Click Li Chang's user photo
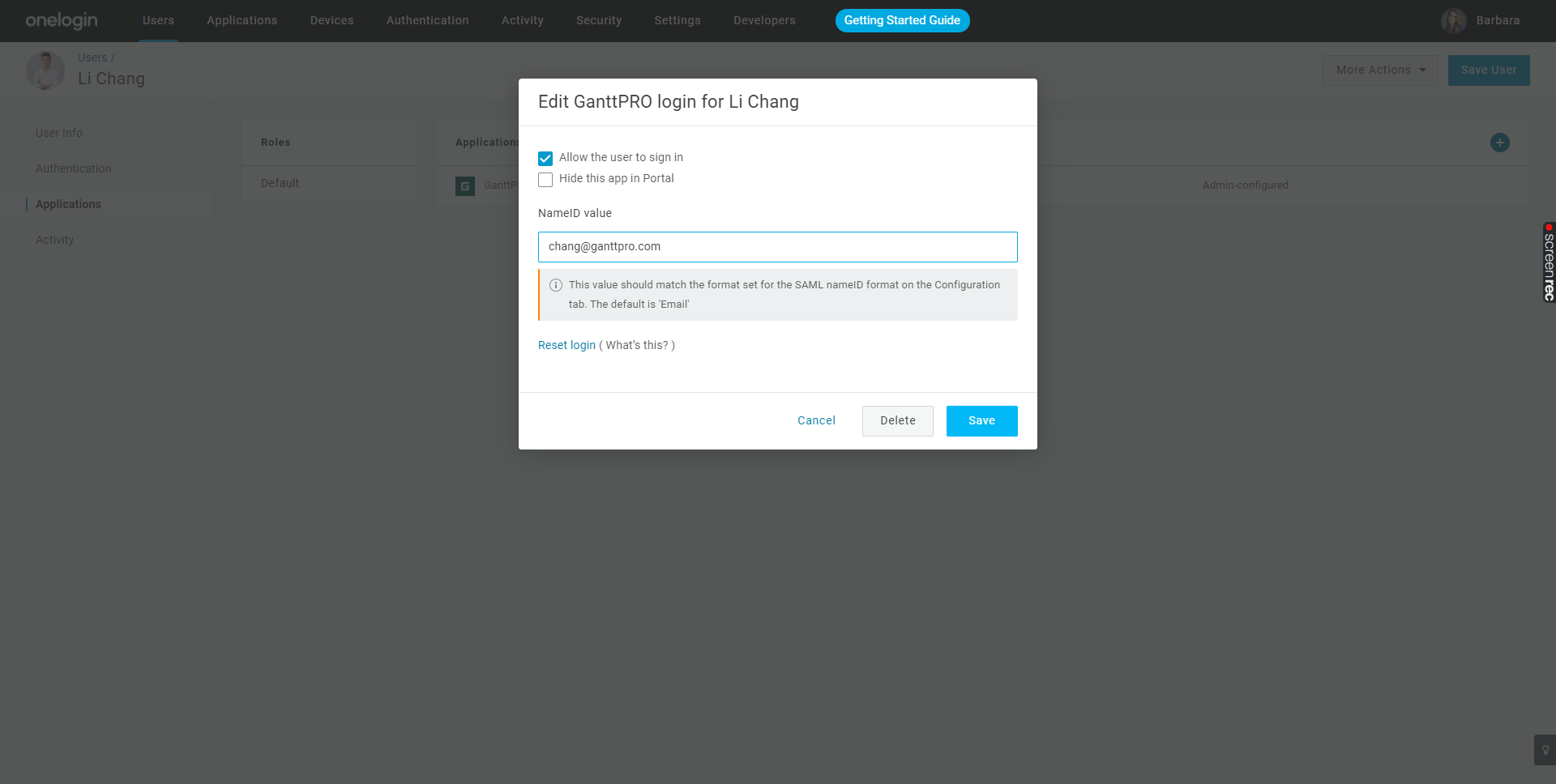Image resolution: width=1556 pixels, height=784 pixels. (45, 70)
